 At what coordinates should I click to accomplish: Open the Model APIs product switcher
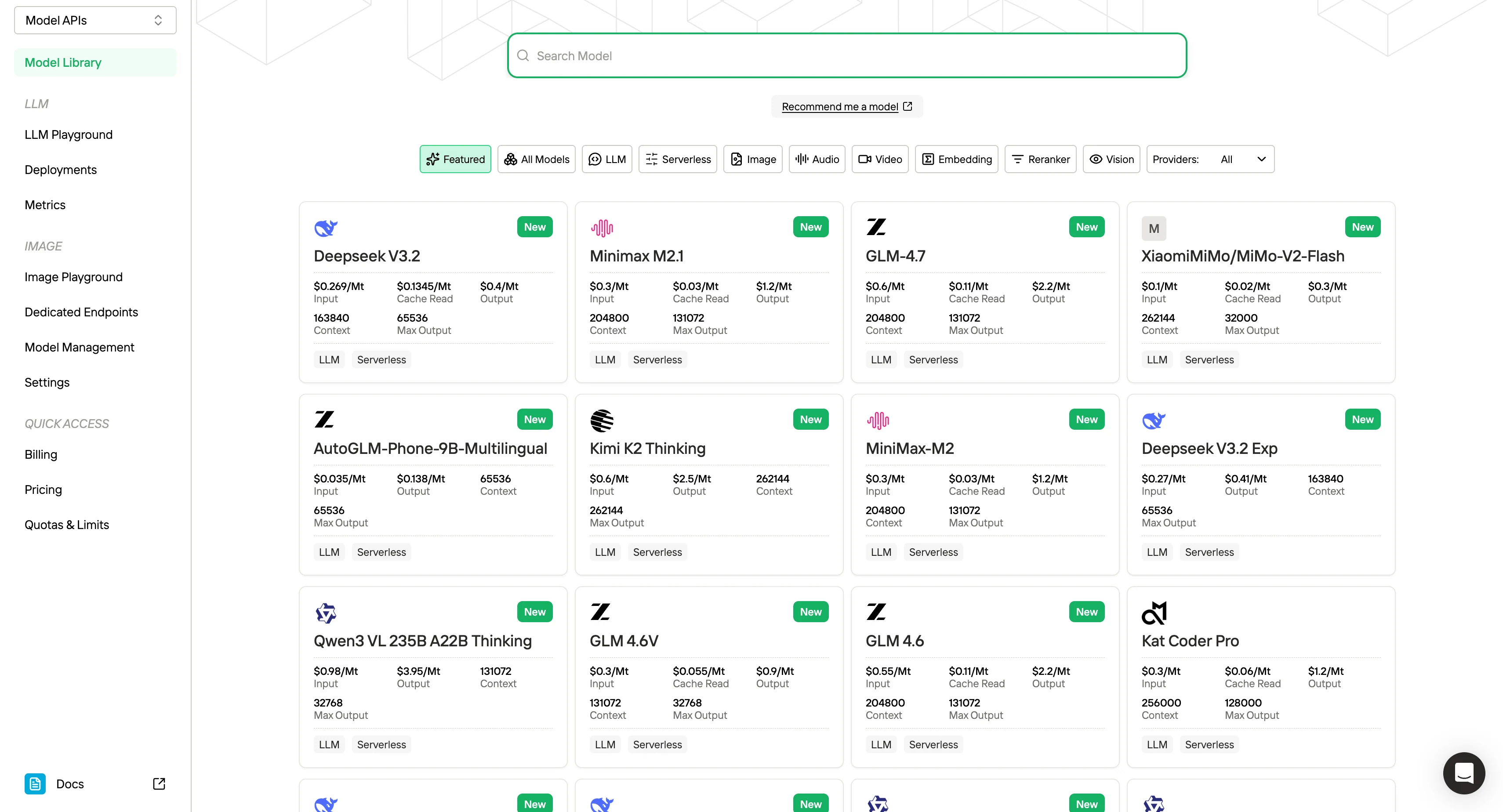[x=95, y=20]
